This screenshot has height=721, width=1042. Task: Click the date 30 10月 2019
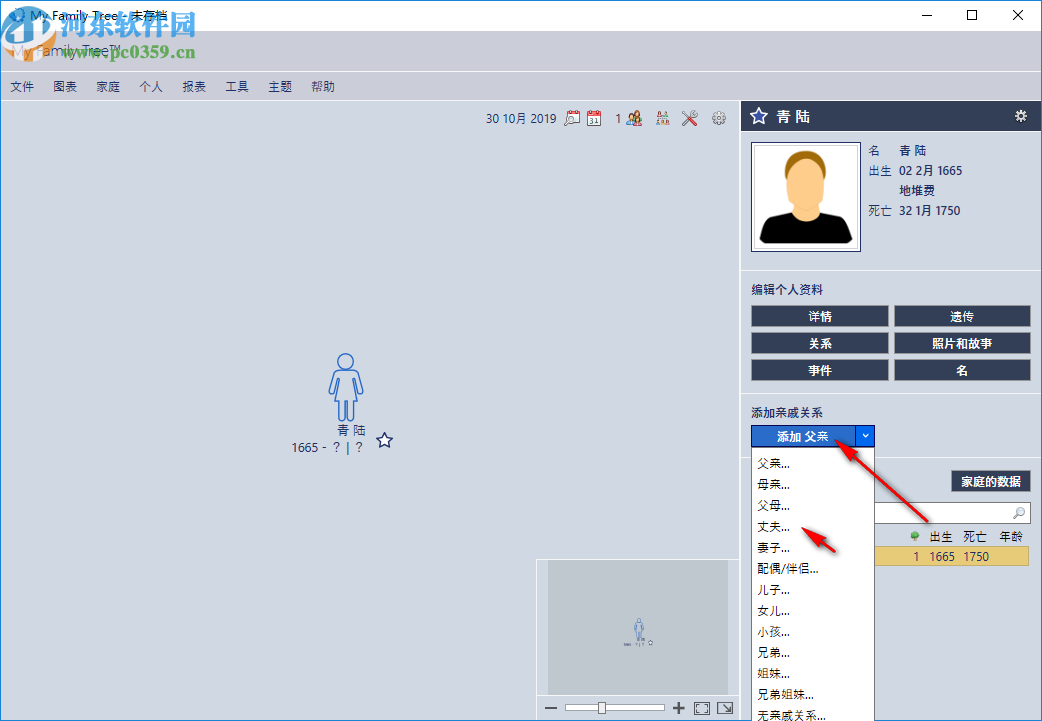tap(521, 118)
